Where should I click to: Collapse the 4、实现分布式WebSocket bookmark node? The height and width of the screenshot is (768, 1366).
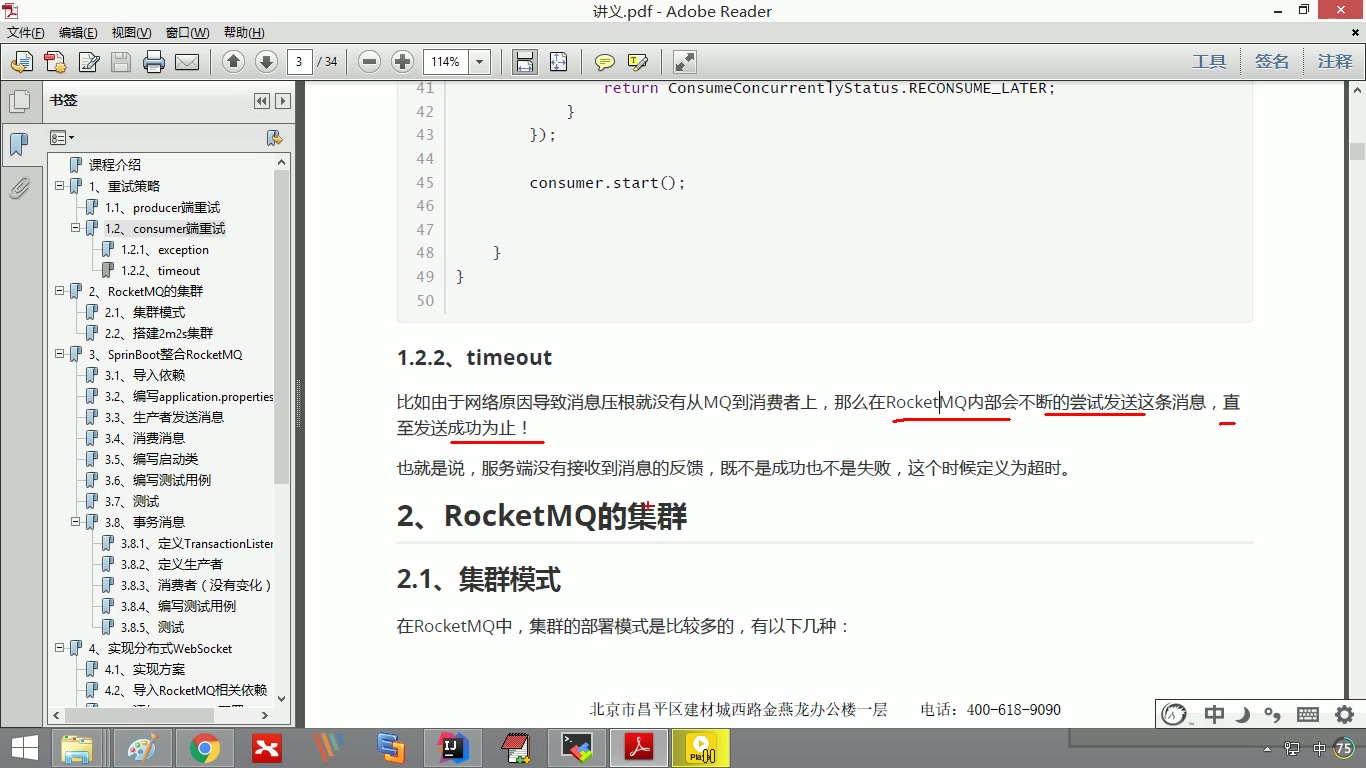pos(60,648)
